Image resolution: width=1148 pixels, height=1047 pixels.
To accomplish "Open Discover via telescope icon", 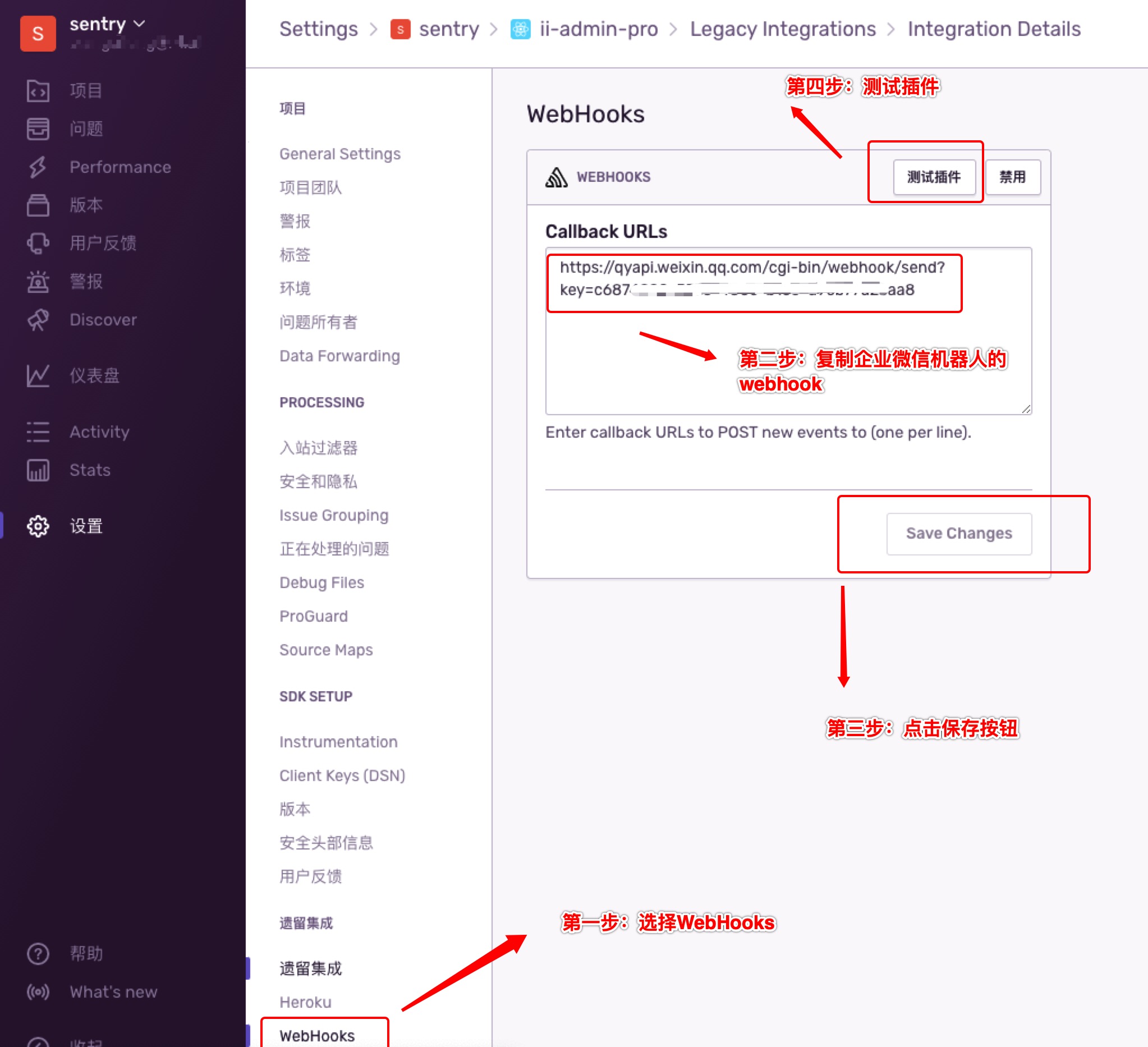I will click(x=38, y=319).
